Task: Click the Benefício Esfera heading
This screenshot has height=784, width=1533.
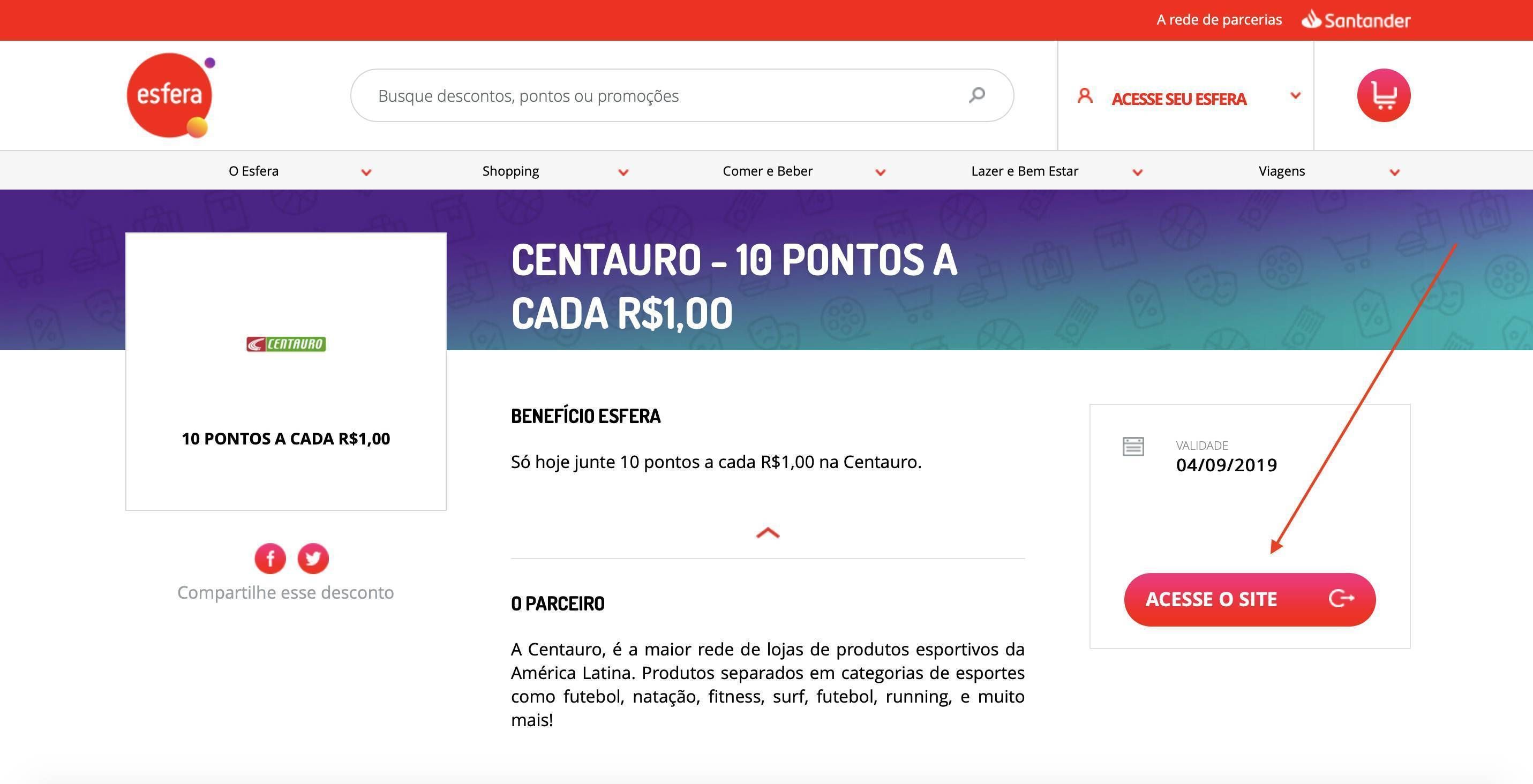Action: pos(585,416)
